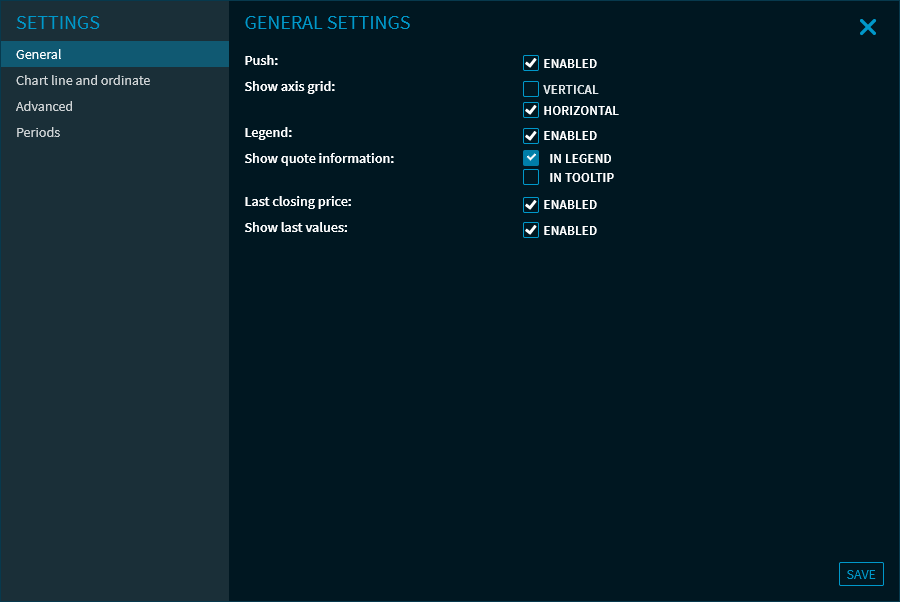Disable the Horizontal axis grid checkbox

click(x=531, y=110)
